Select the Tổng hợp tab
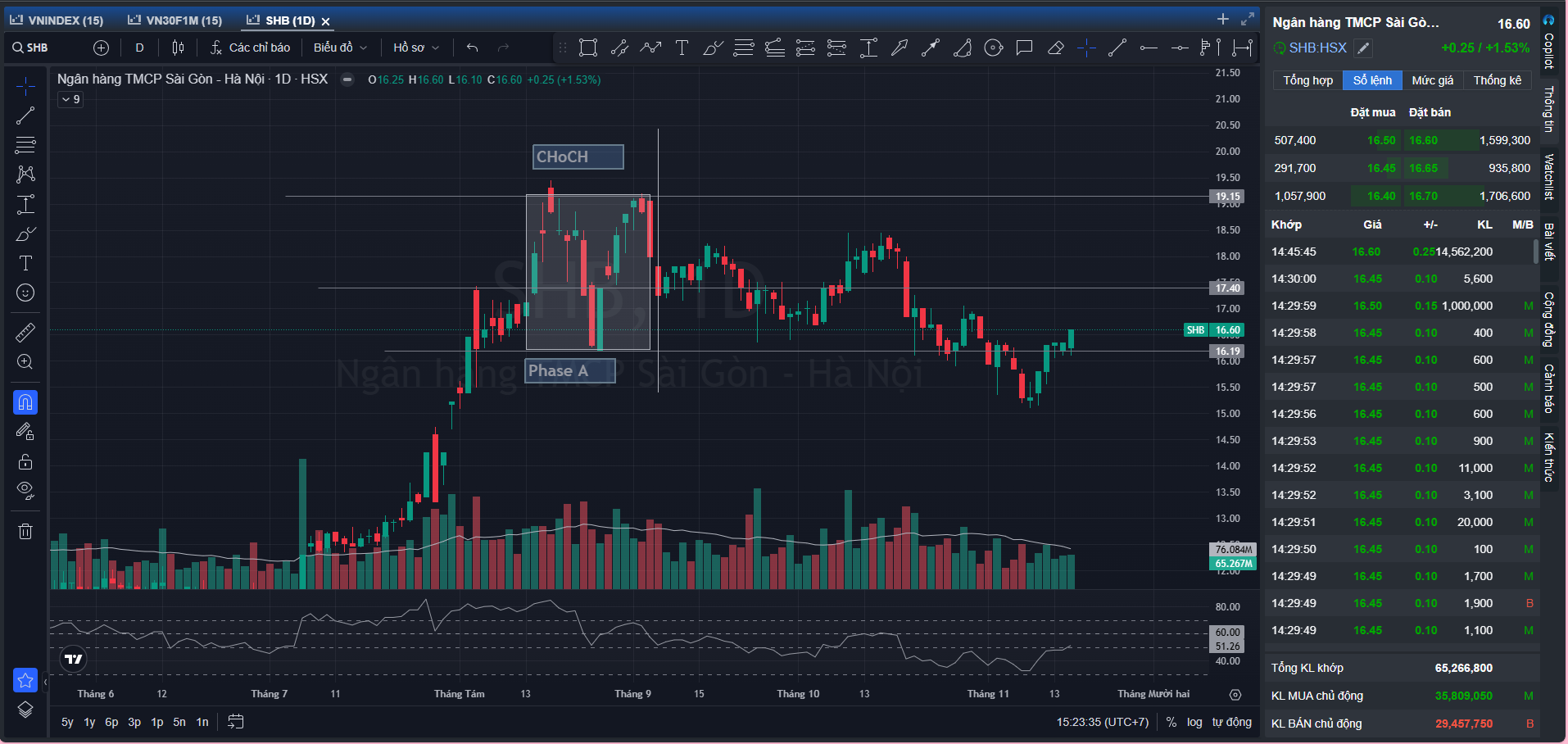1568x744 pixels. (x=1307, y=80)
